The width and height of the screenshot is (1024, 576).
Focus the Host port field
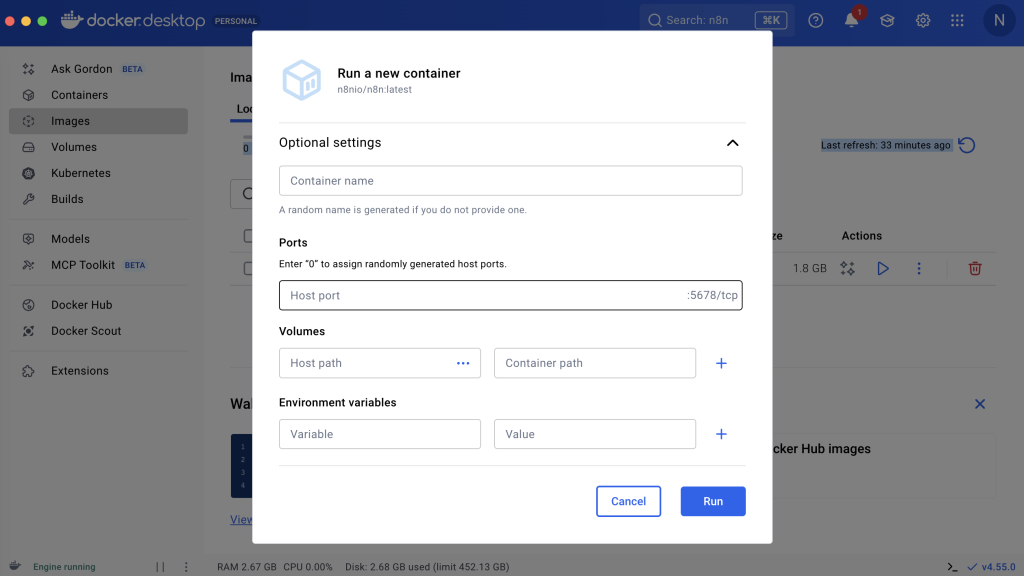click(x=480, y=296)
